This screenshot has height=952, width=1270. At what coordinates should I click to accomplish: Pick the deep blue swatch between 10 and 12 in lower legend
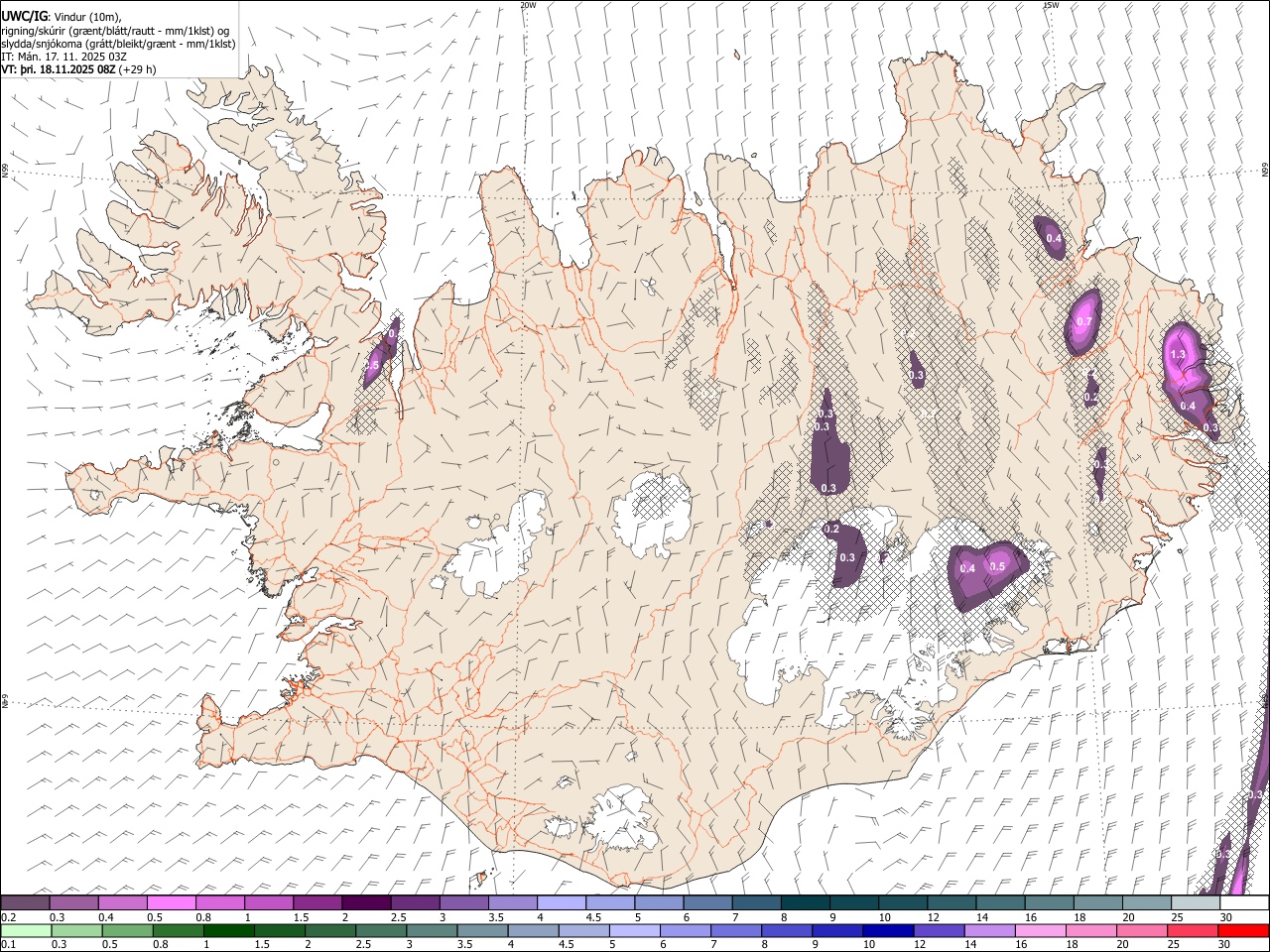tap(889, 930)
